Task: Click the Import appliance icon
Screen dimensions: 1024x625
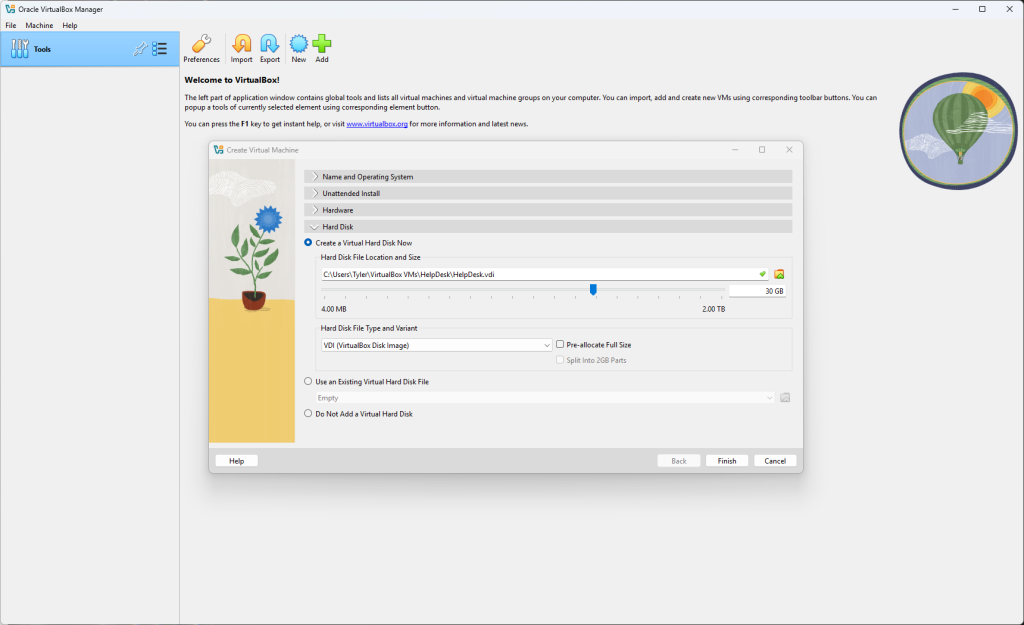Action: pos(242,46)
